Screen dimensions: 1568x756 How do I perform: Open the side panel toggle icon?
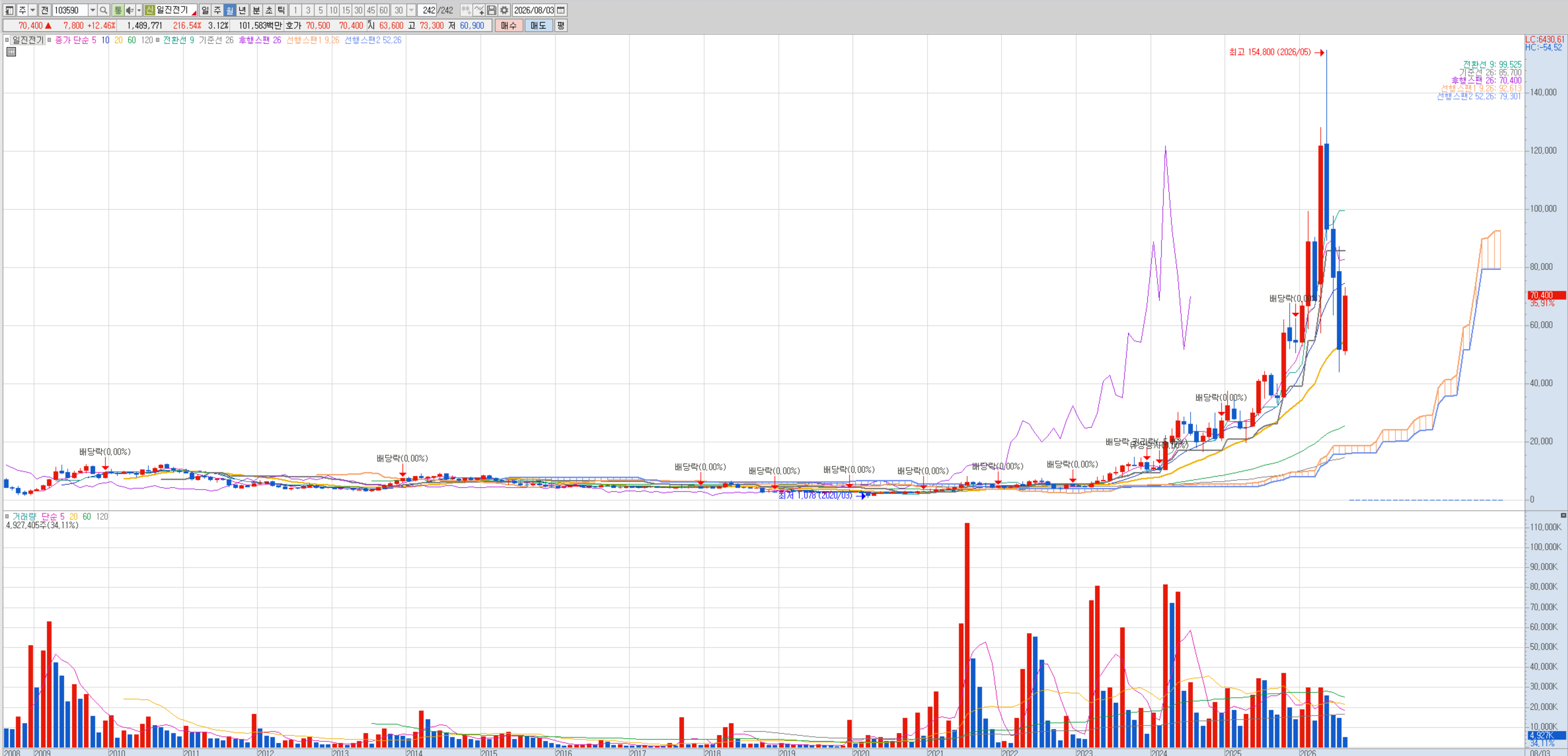tap(9, 10)
